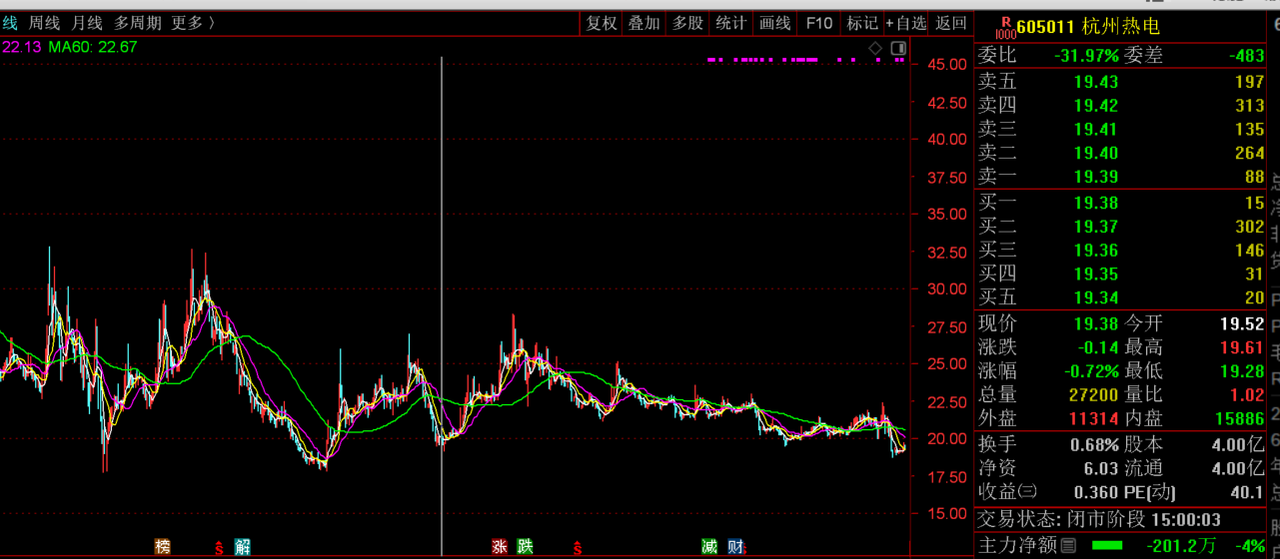
Task: Open the 画线 drawing tools
Action: click(775, 23)
